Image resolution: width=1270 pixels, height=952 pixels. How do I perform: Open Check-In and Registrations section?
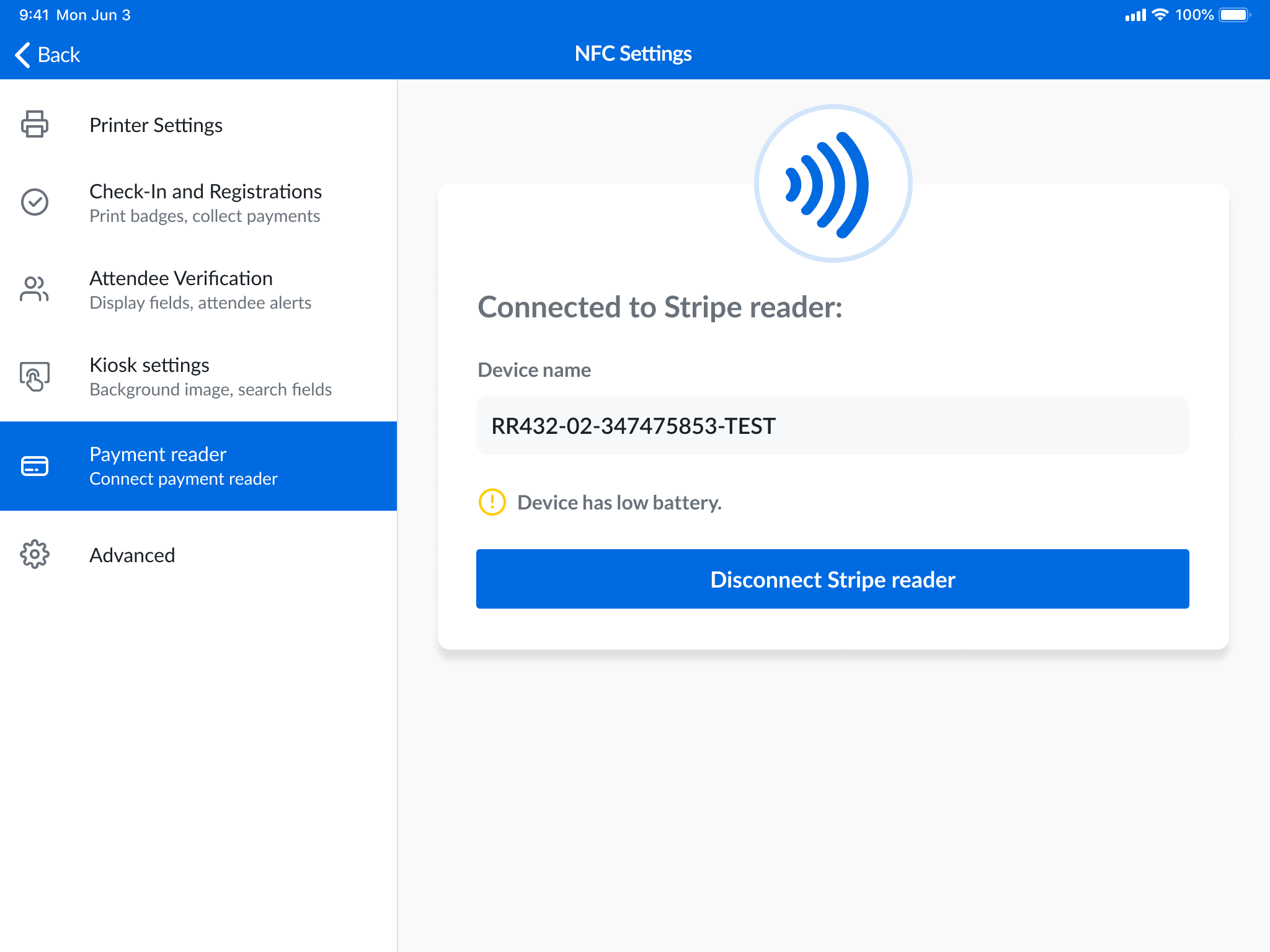coord(198,203)
